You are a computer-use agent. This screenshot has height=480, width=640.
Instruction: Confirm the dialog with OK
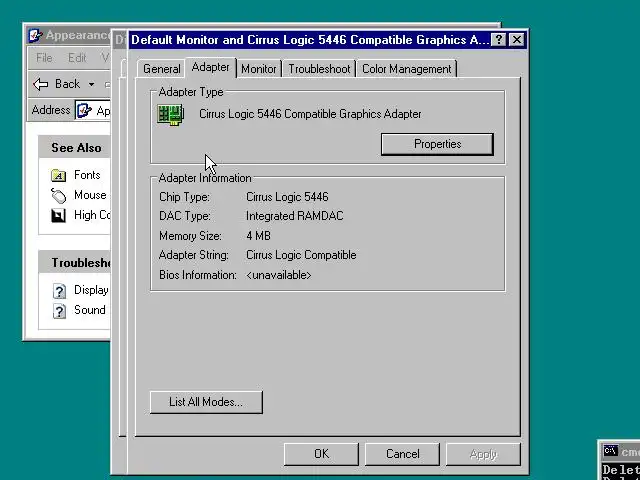(x=321, y=454)
